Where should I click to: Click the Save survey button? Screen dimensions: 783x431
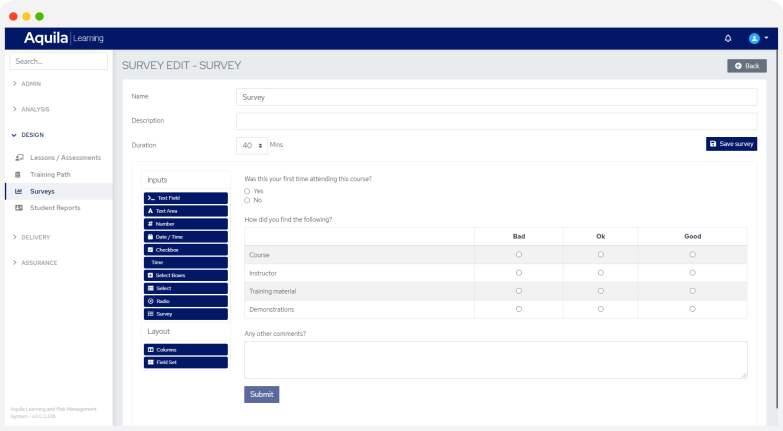coord(731,144)
